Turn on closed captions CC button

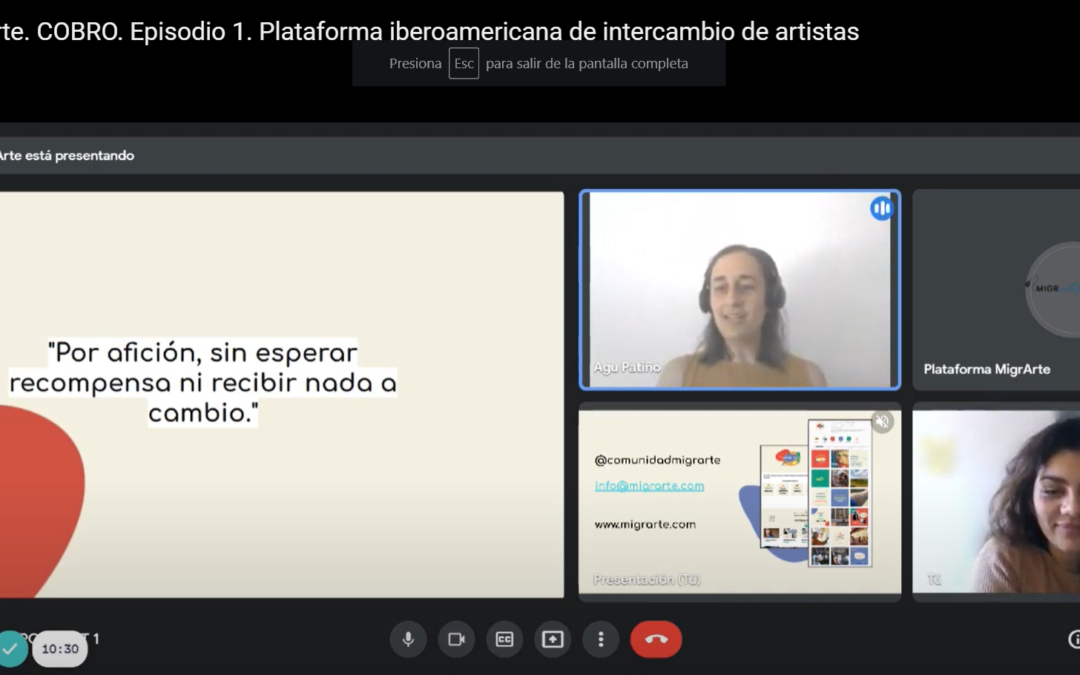pyautogui.click(x=504, y=639)
